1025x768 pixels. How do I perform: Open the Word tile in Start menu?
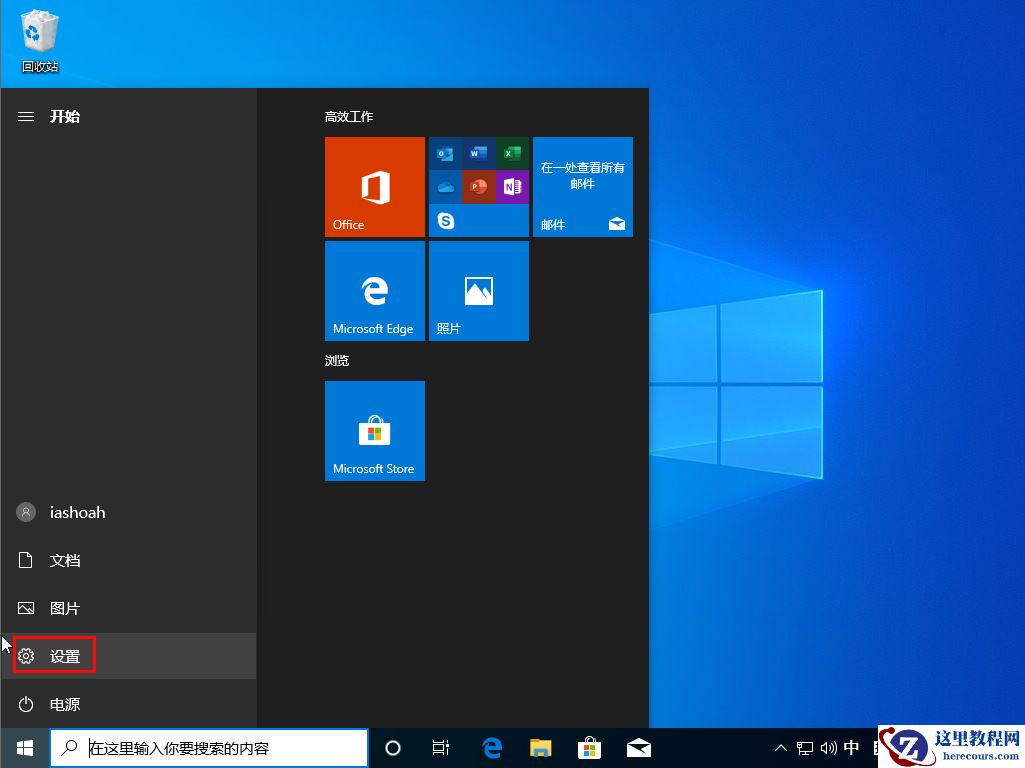(478, 153)
